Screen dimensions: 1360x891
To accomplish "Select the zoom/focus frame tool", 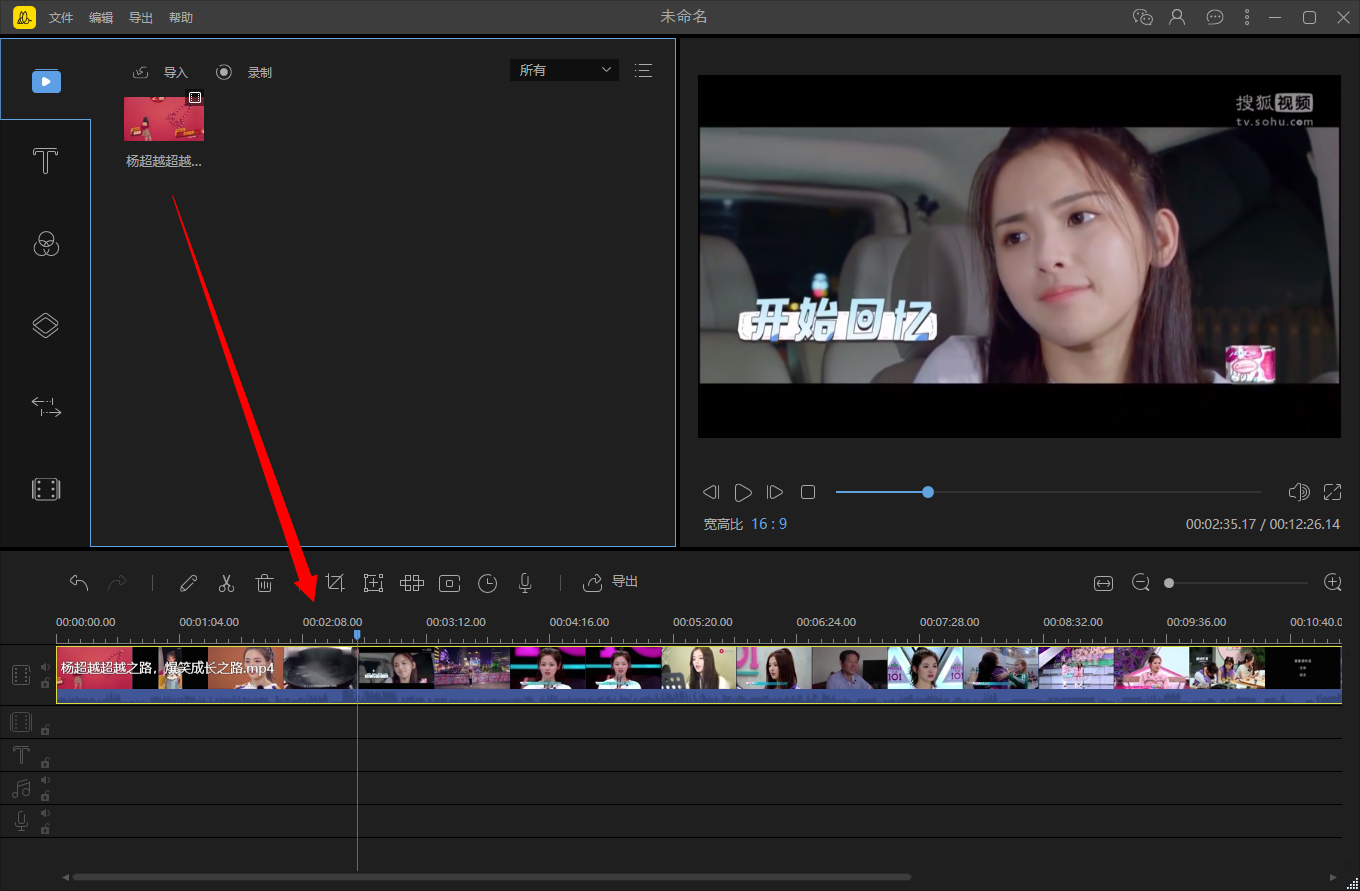I will coord(374,583).
